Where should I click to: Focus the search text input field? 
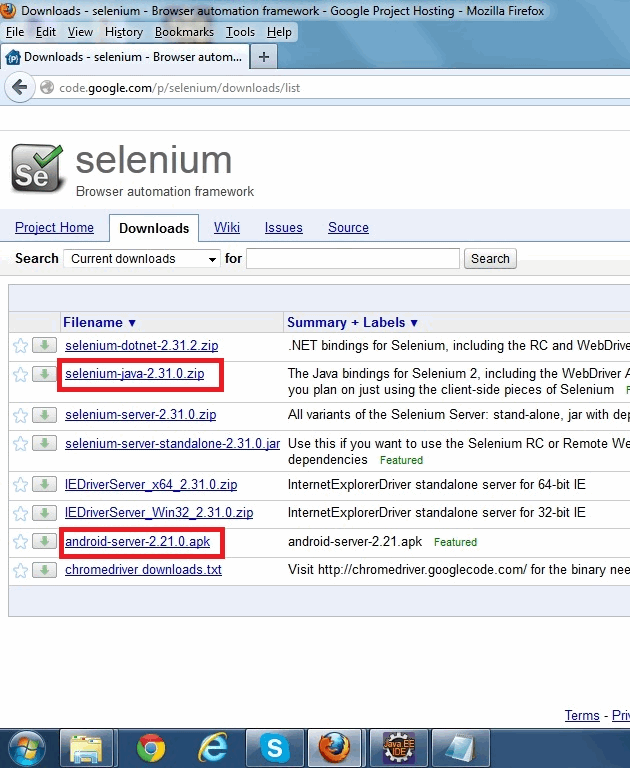353,259
